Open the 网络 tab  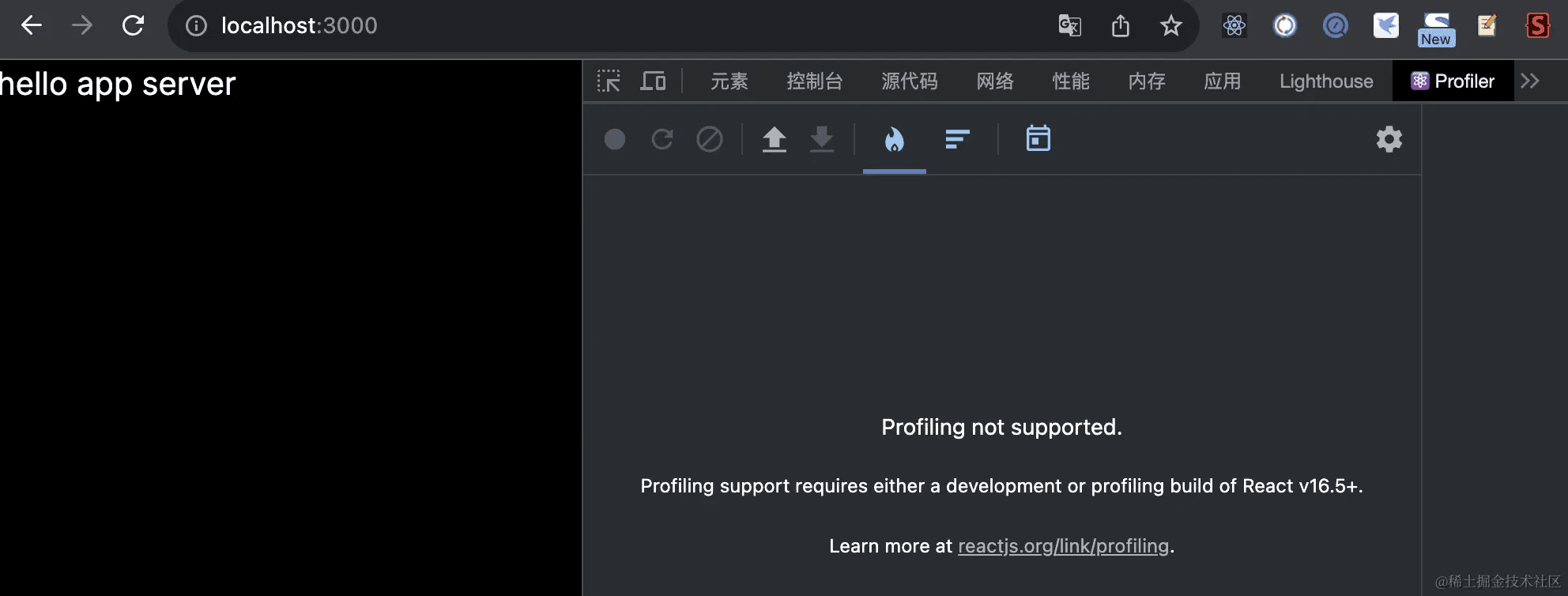coord(995,81)
